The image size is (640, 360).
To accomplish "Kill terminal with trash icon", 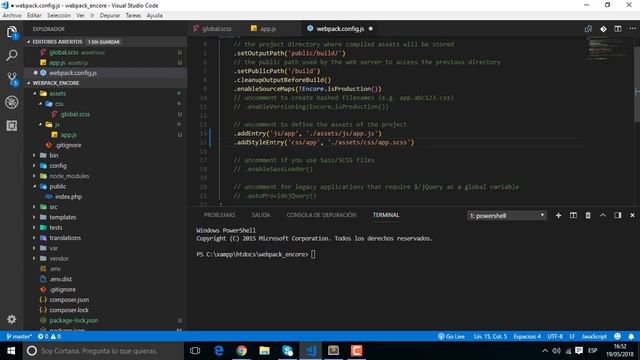I will tap(588, 215).
